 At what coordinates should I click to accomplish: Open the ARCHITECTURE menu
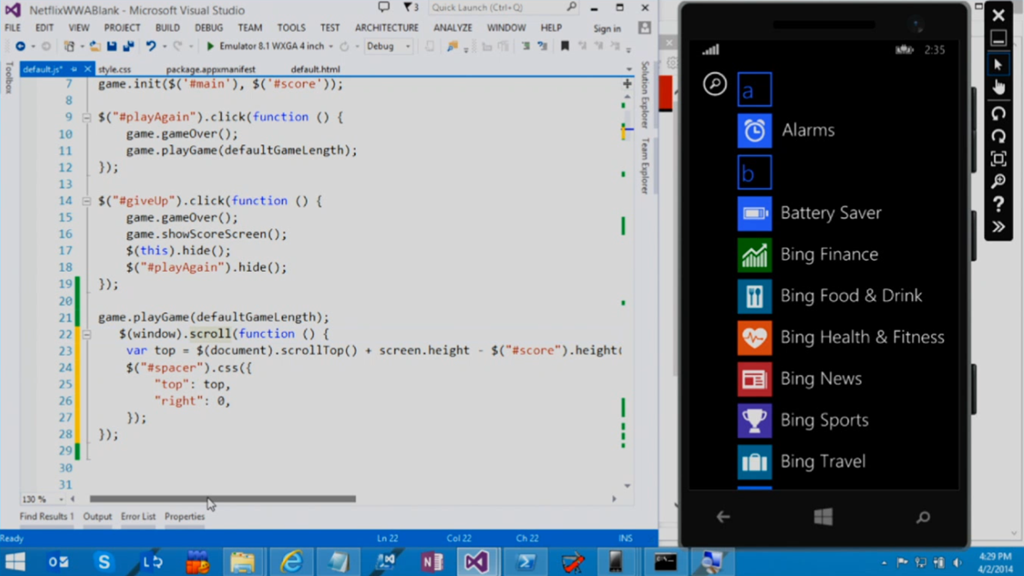coord(387,27)
